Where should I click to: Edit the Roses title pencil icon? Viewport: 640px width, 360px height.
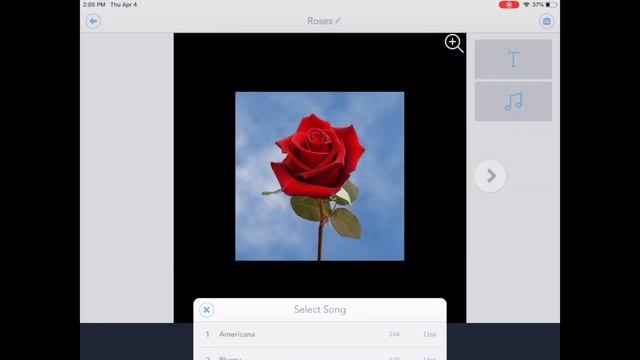click(338, 20)
